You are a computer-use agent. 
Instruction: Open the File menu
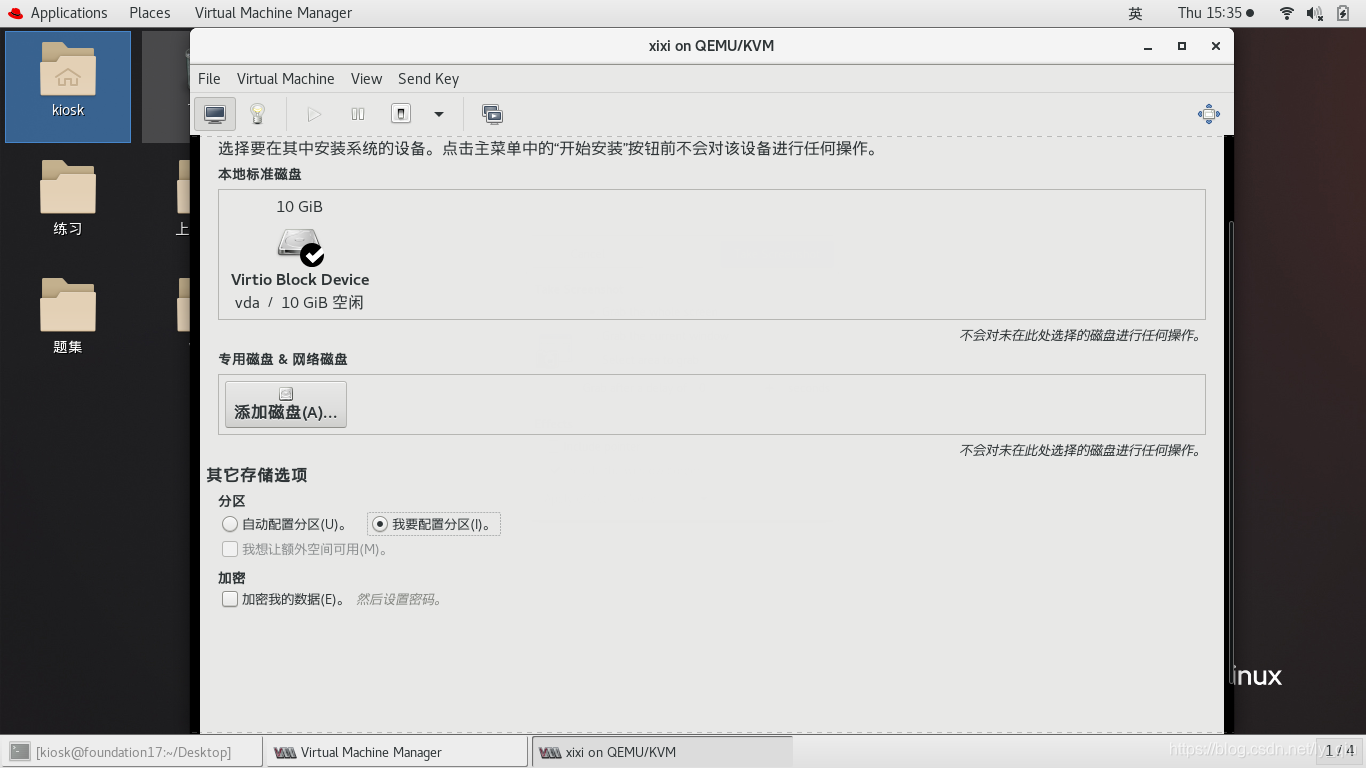pyautogui.click(x=209, y=79)
